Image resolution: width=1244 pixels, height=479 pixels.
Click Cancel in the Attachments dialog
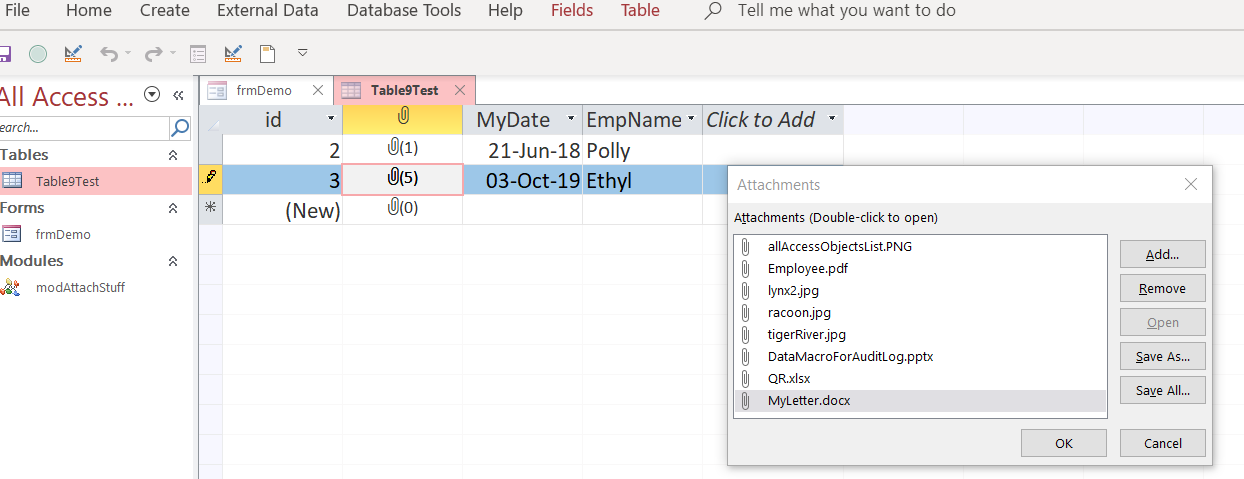click(x=1162, y=443)
